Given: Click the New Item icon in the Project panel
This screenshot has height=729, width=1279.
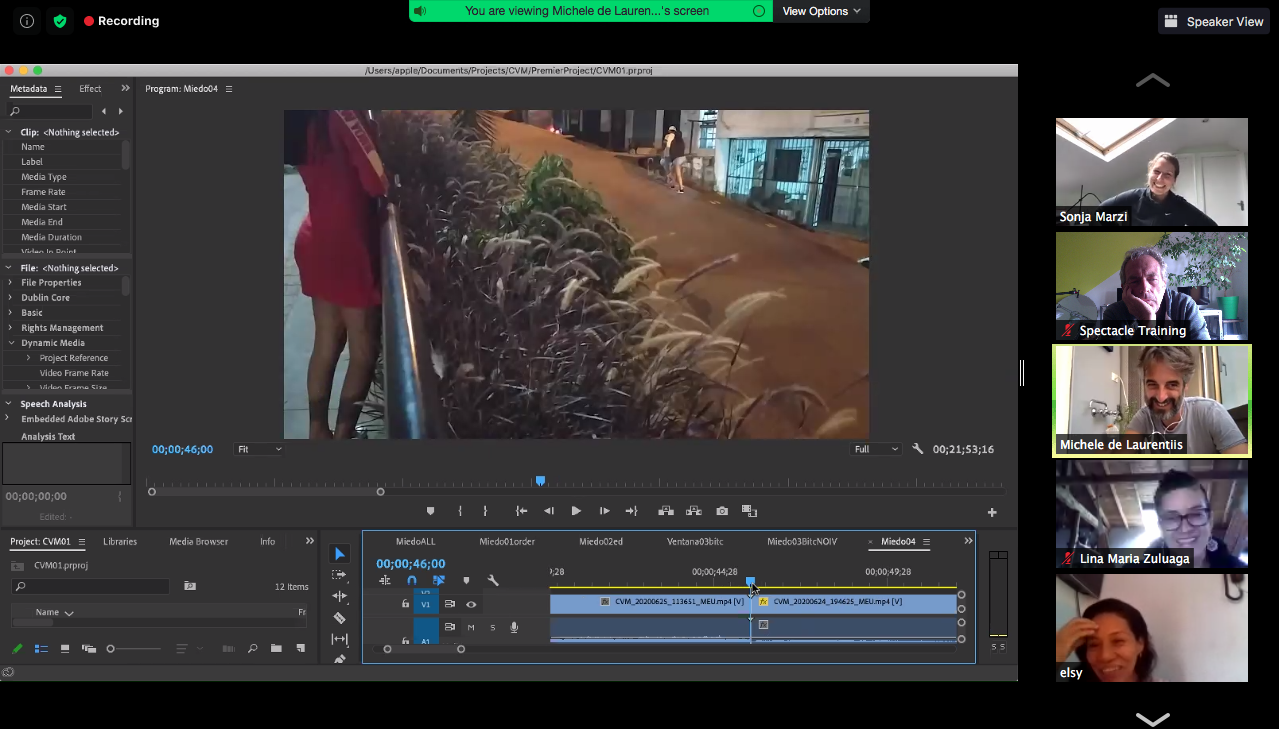Looking at the screenshot, I should pos(299,649).
